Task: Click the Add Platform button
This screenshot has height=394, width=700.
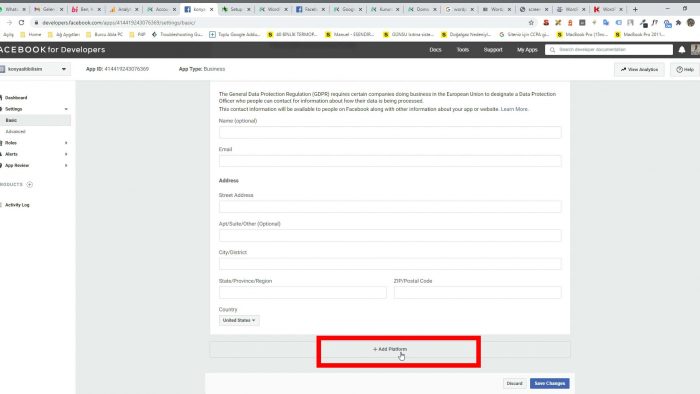Action: point(390,349)
